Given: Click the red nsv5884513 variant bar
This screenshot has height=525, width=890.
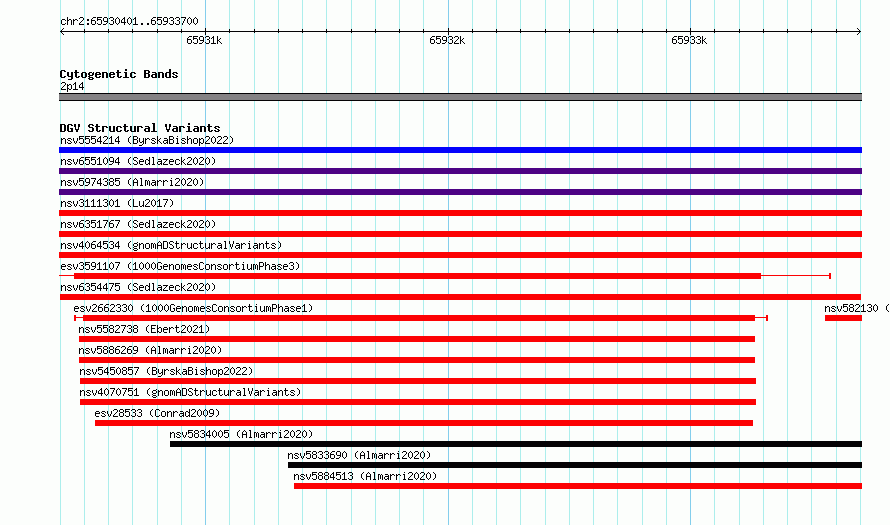Looking at the screenshot, I should point(578,486).
